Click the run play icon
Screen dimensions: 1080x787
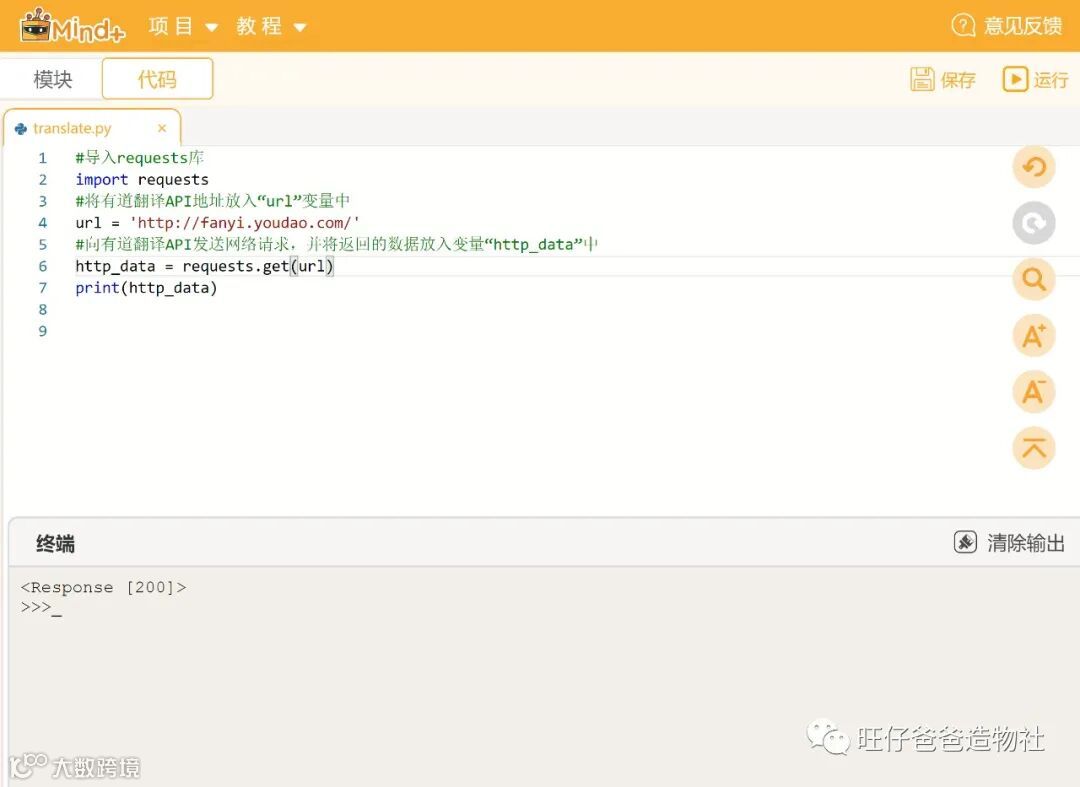click(1015, 78)
